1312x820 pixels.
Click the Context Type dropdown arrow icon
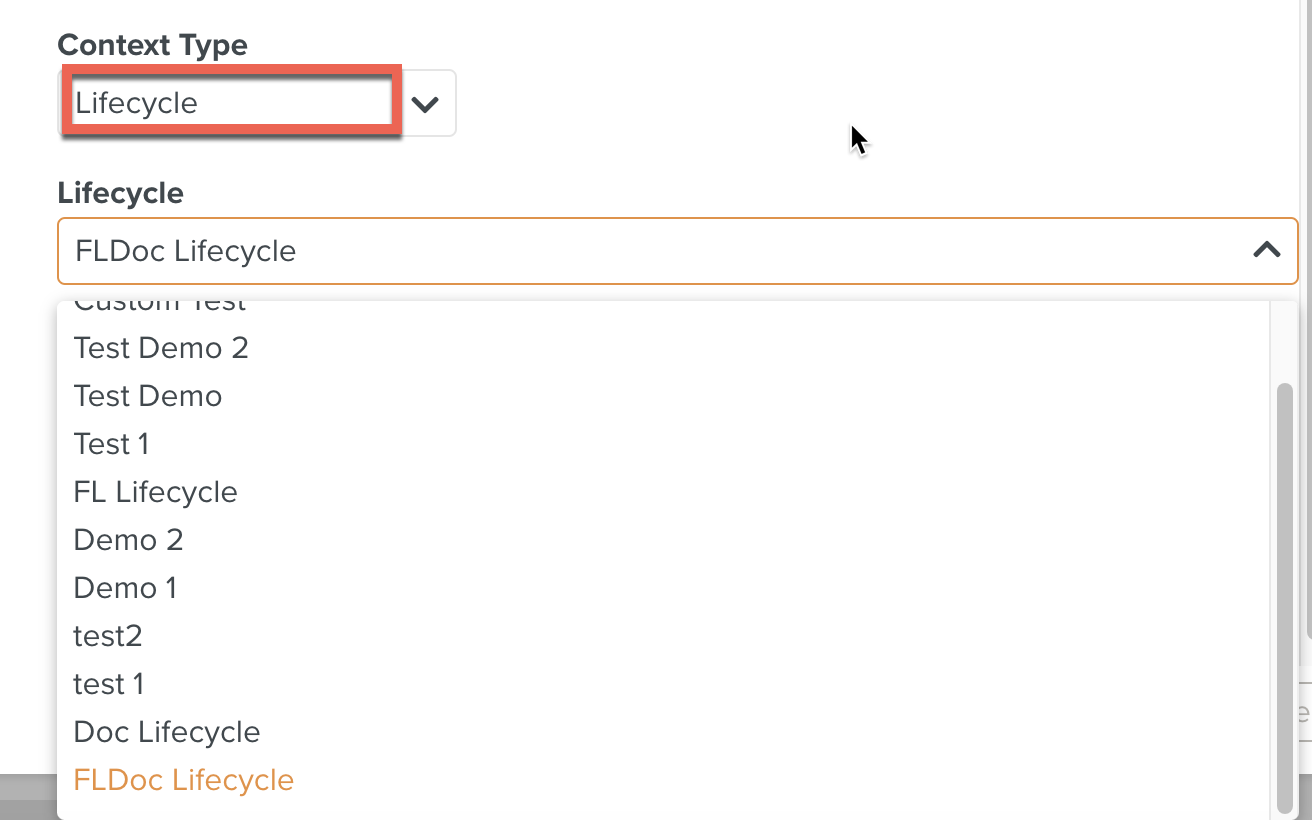(424, 102)
